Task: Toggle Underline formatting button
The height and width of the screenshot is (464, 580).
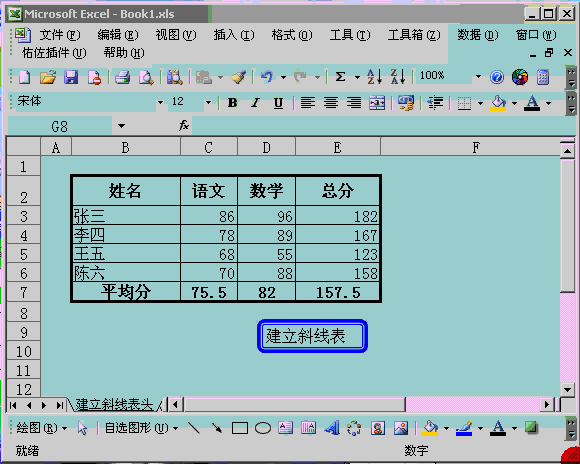Action: click(x=278, y=102)
